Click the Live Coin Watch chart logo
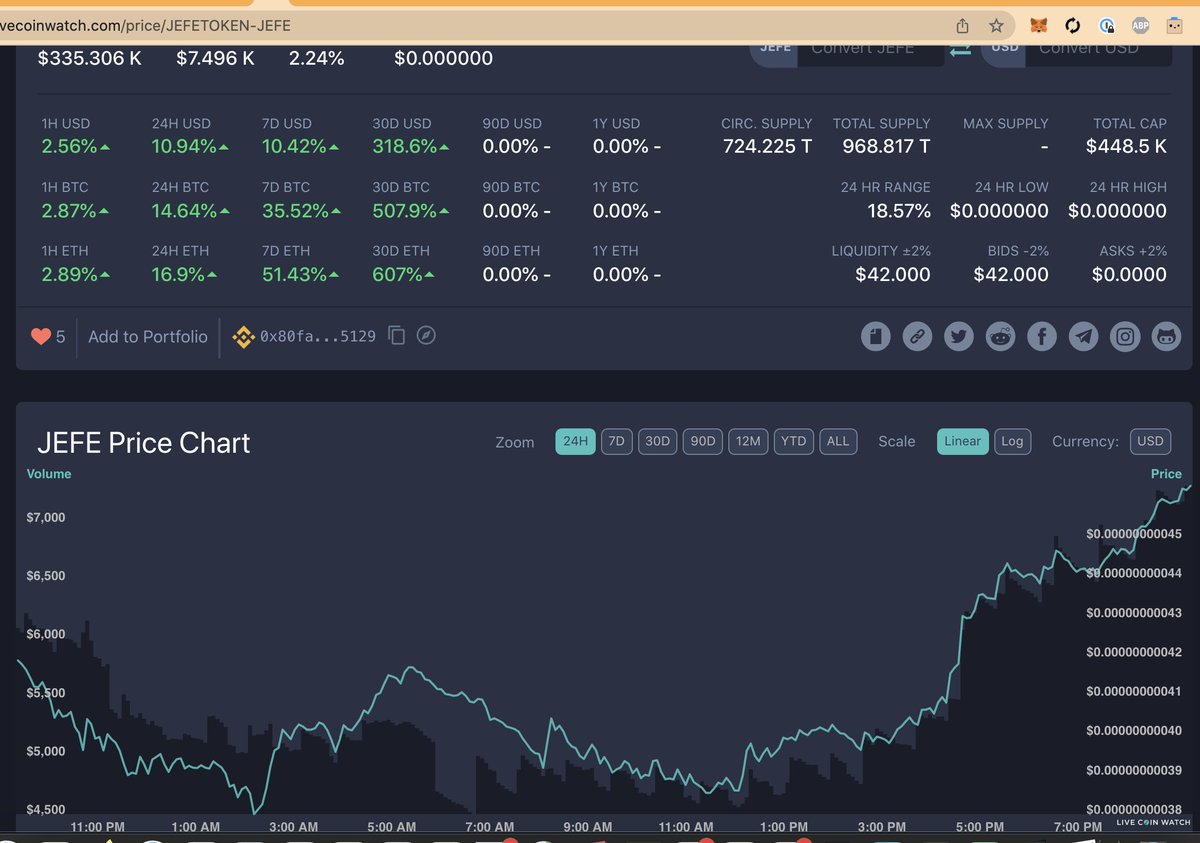This screenshot has height=843, width=1200. [x=1154, y=823]
